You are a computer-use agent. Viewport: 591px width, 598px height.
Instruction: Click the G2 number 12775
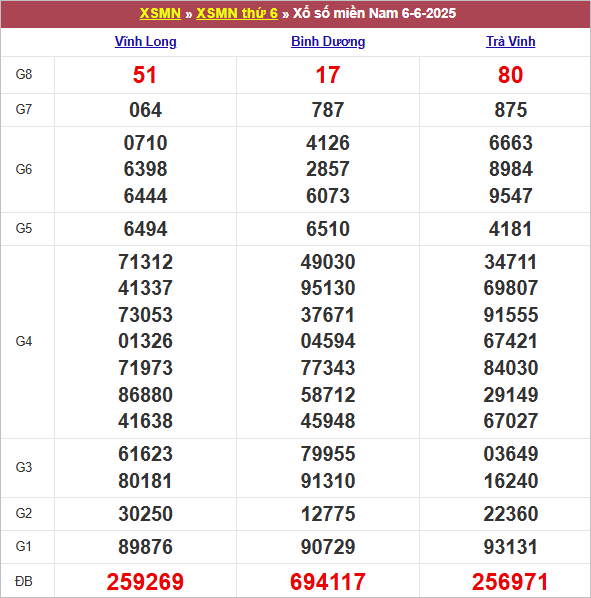pyautogui.click(x=328, y=514)
